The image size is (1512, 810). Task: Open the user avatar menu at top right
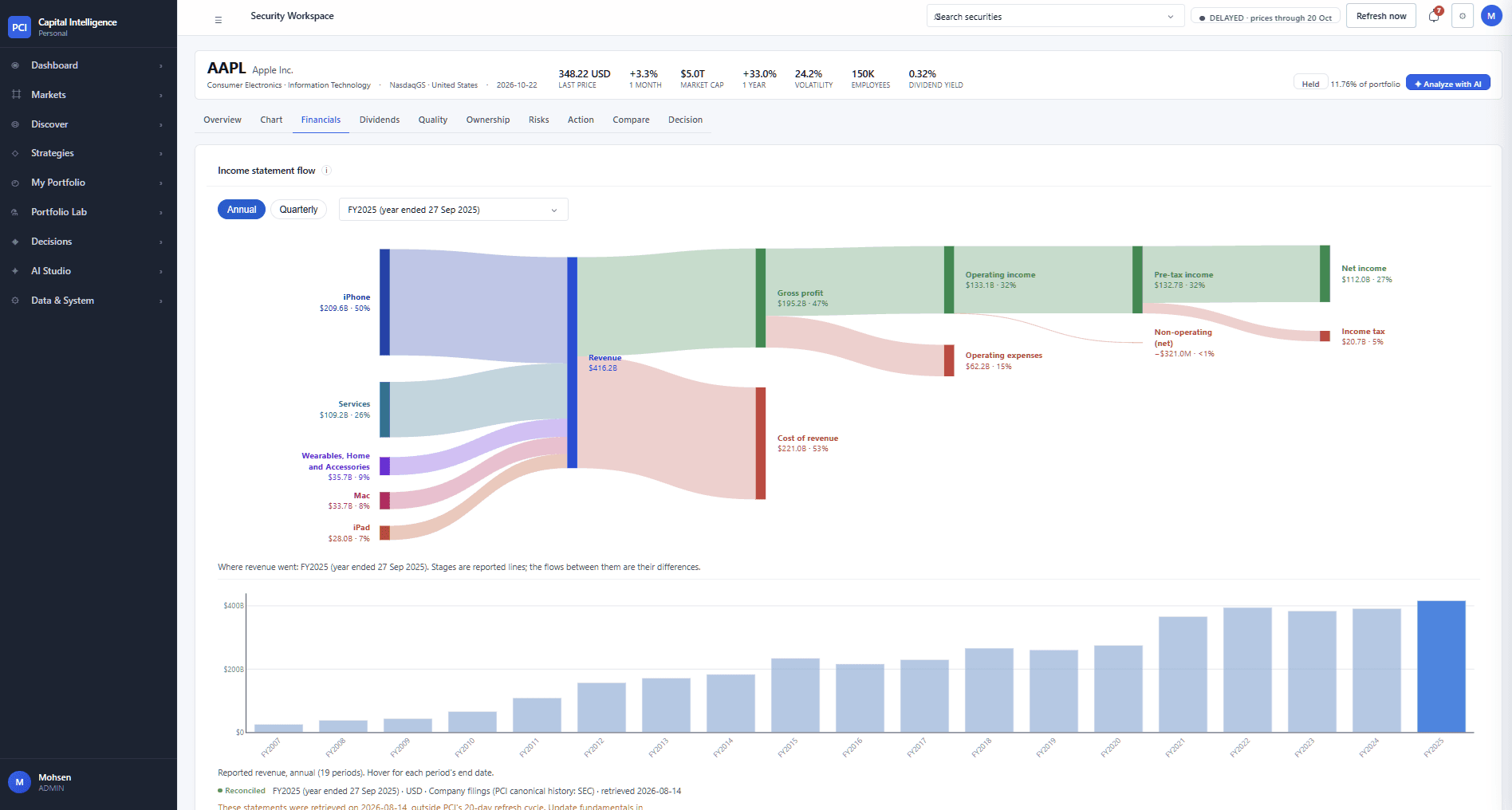coord(1491,16)
